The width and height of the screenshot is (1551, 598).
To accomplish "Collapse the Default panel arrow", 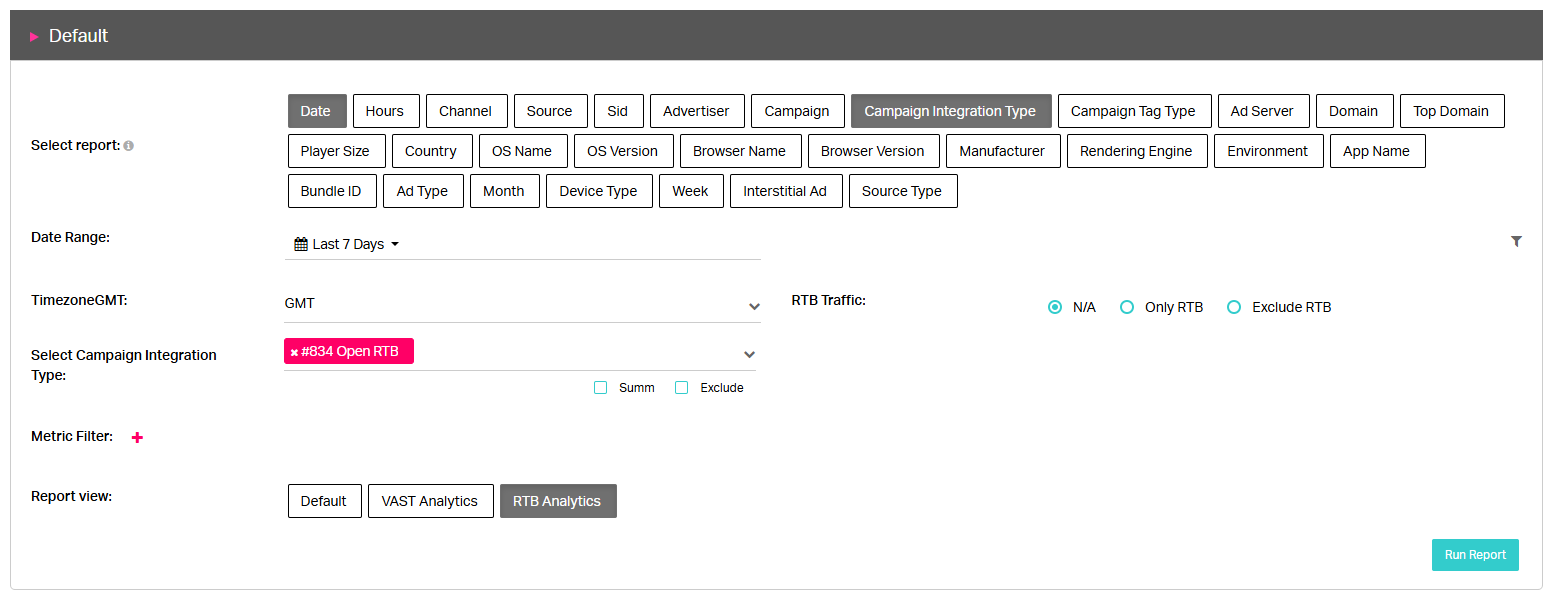I will 34,36.
